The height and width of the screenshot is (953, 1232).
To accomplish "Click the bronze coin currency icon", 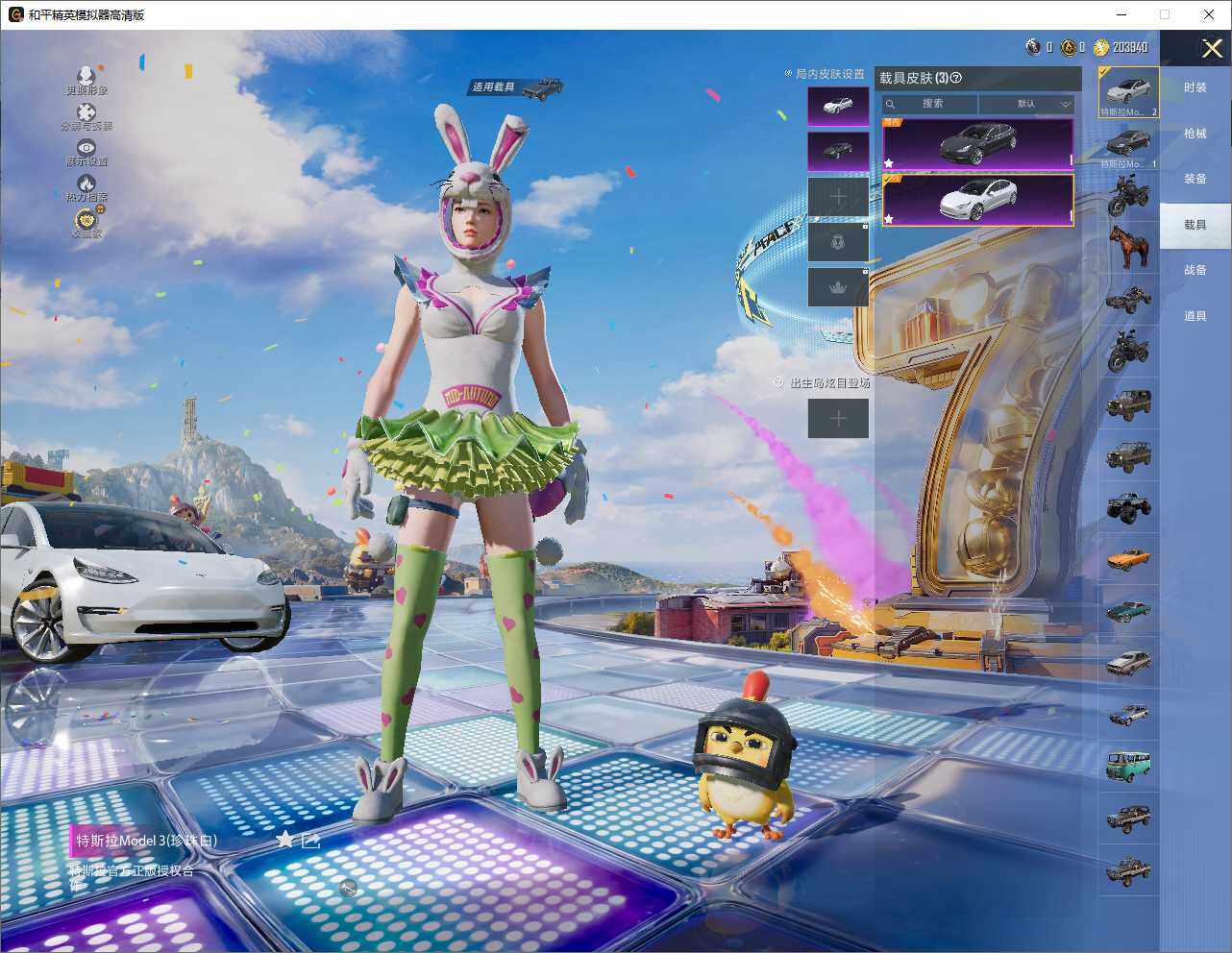I will pos(1067,47).
